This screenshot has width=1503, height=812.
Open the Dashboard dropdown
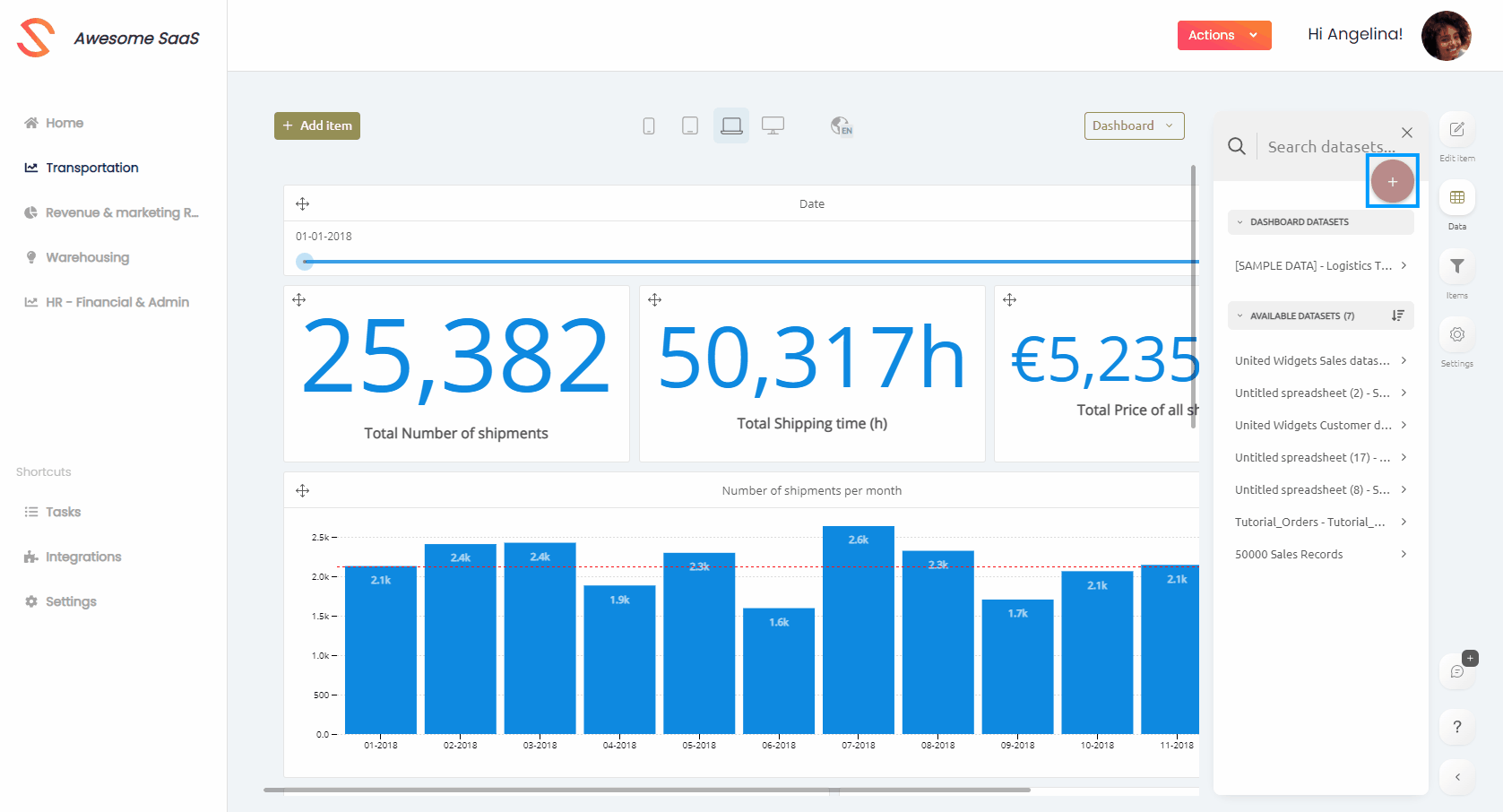pos(1133,125)
